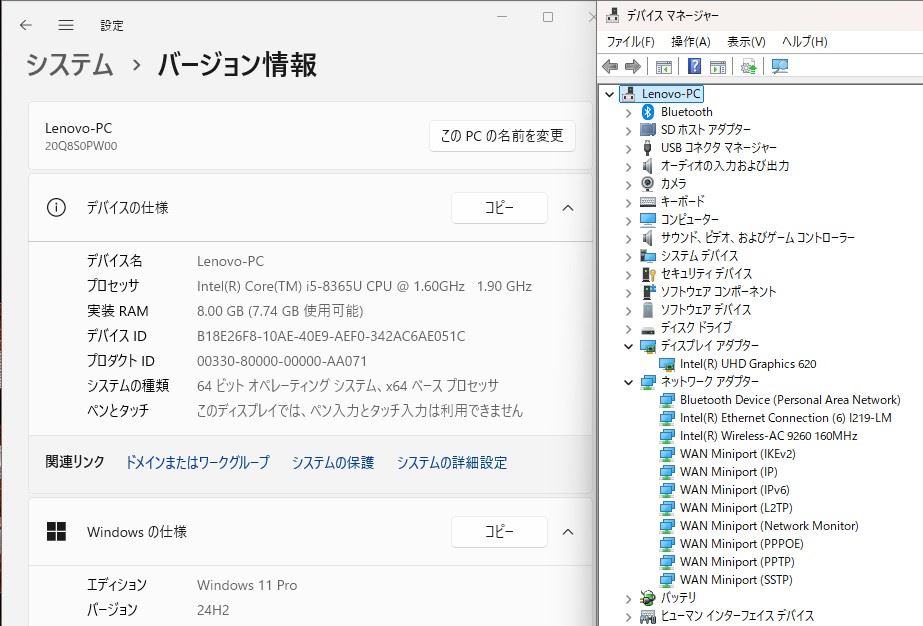923x626 pixels.
Task: Open システムの詳細設定 link
Action: (x=452, y=462)
